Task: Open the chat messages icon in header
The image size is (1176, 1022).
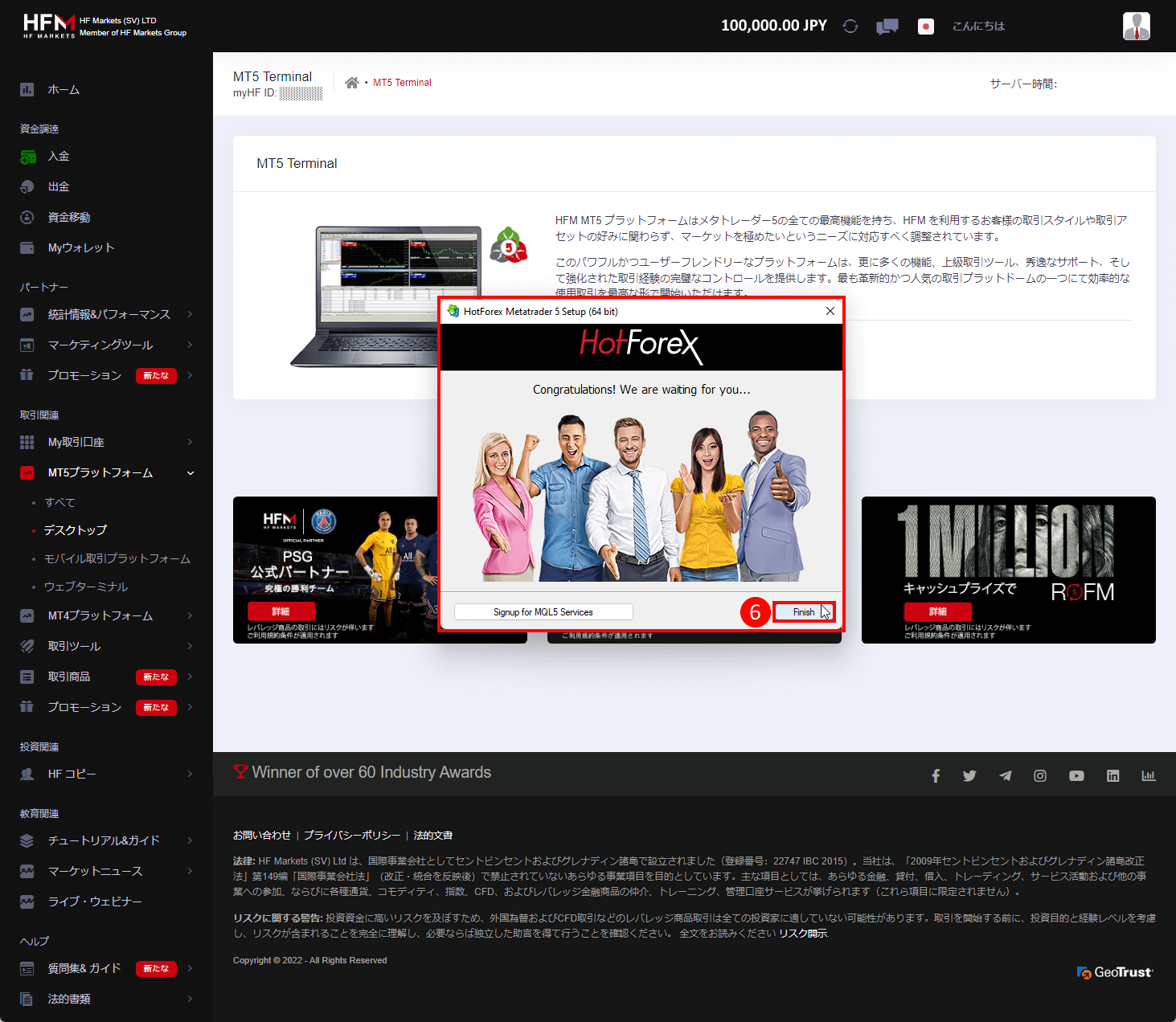Action: click(x=887, y=26)
